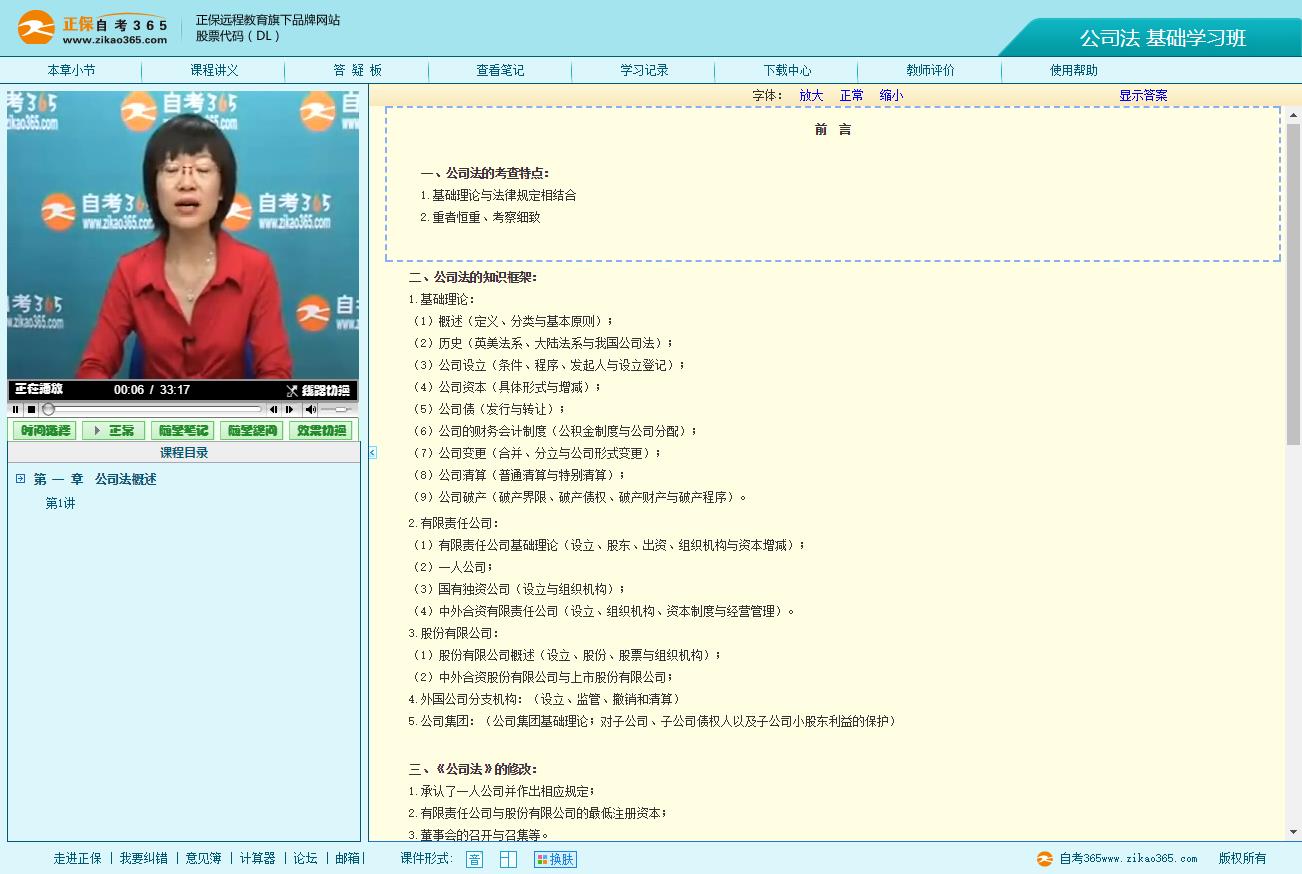
Task: Open the 我要纠错 footer link
Action: pos(144,858)
